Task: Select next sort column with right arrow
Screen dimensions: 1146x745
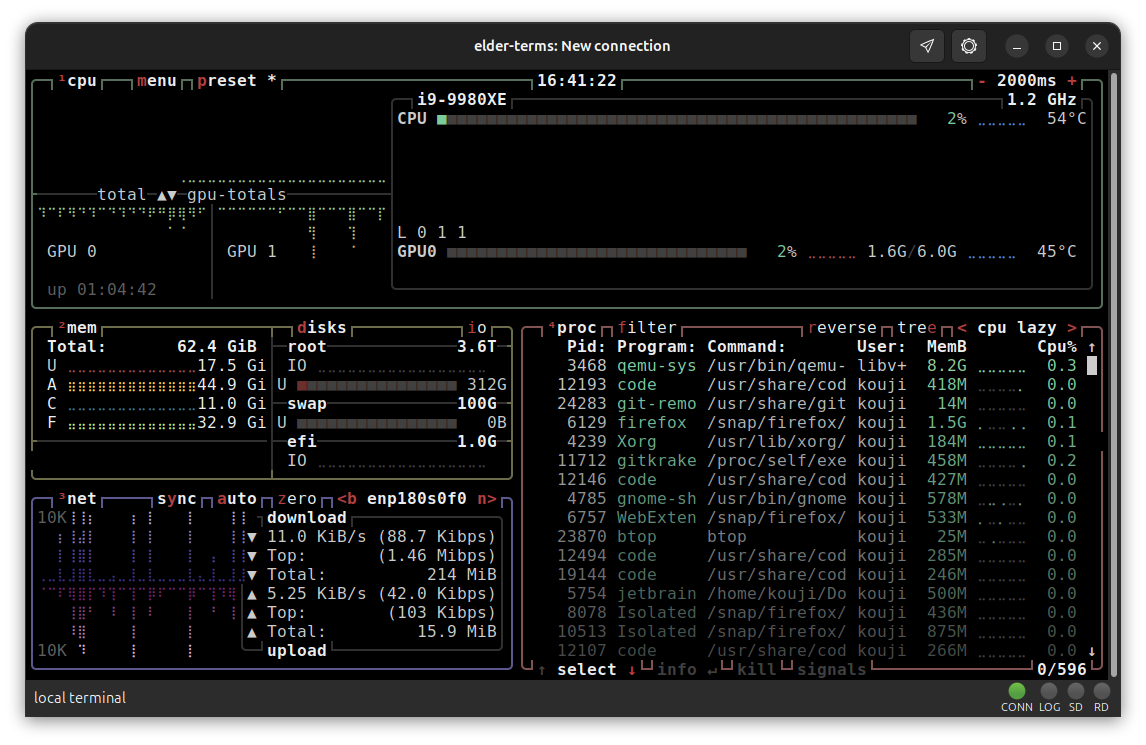Action: (x=1071, y=328)
